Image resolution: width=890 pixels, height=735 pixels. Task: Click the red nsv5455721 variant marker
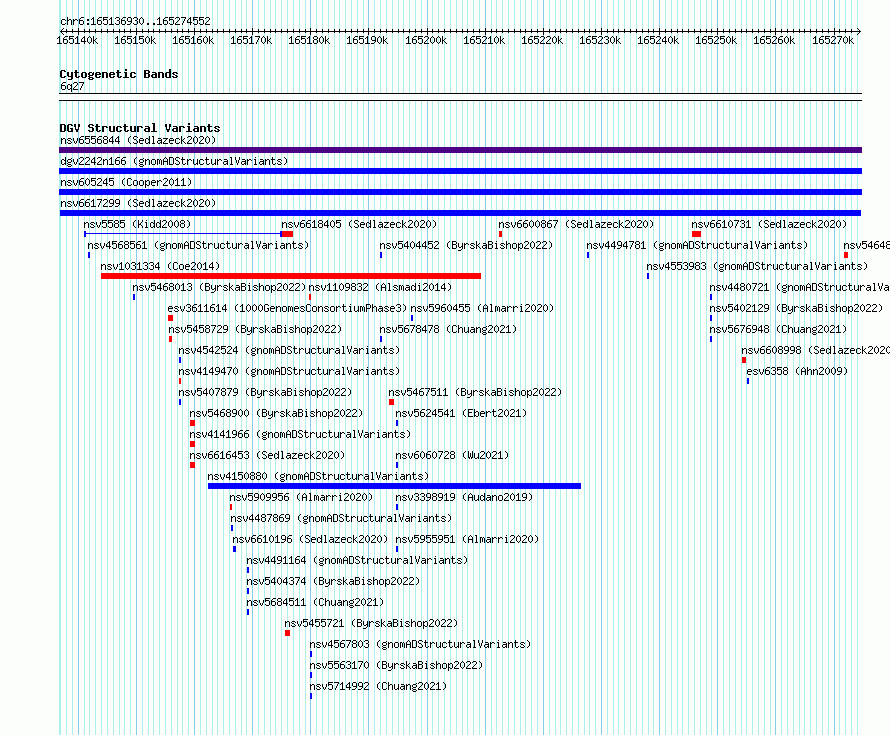pos(287,633)
